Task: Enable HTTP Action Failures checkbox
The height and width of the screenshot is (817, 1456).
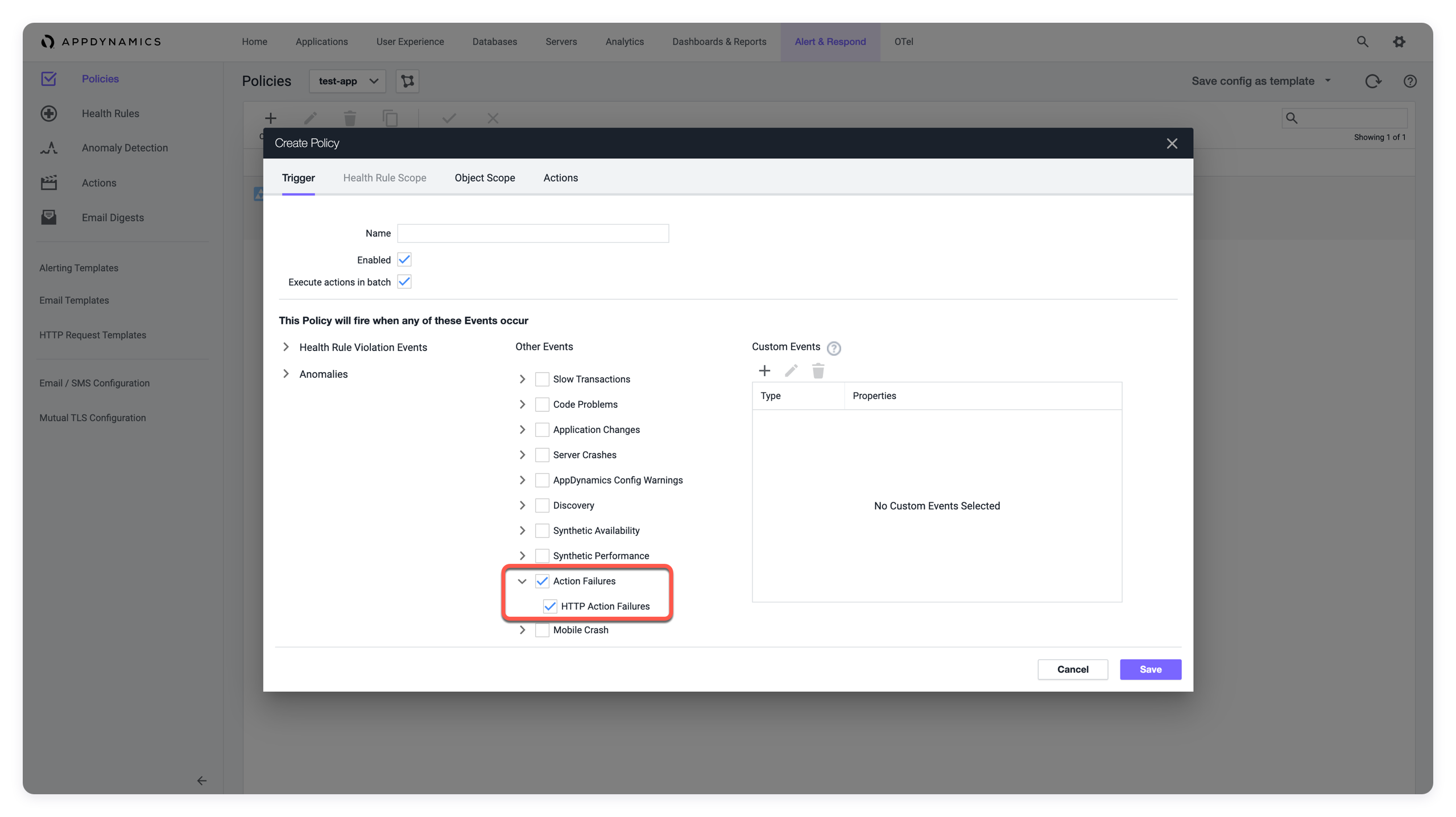Action: tap(550, 605)
